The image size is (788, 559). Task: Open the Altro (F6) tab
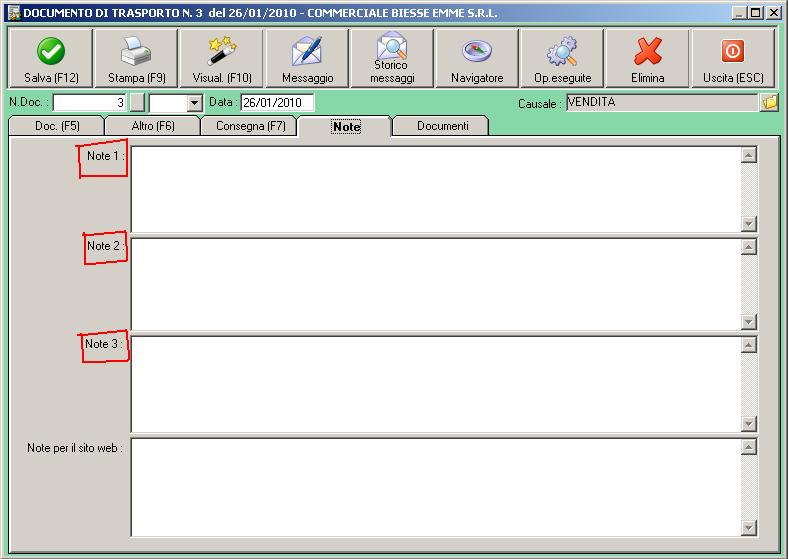[153, 126]
